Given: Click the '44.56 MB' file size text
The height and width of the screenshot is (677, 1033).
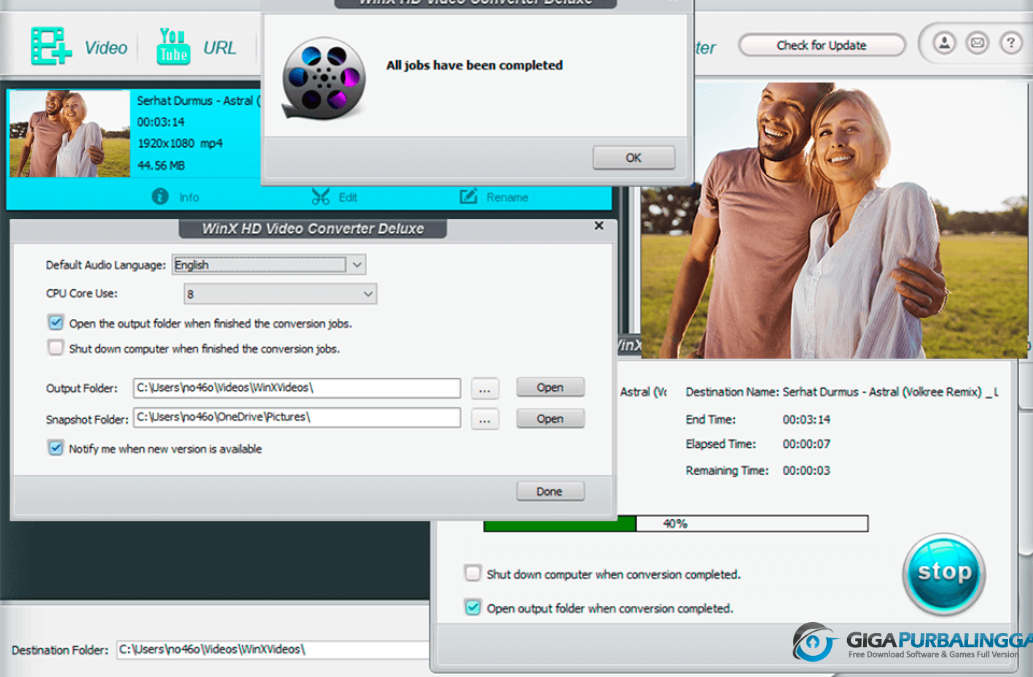Looking at the screenshot, I should pos(161,165).
